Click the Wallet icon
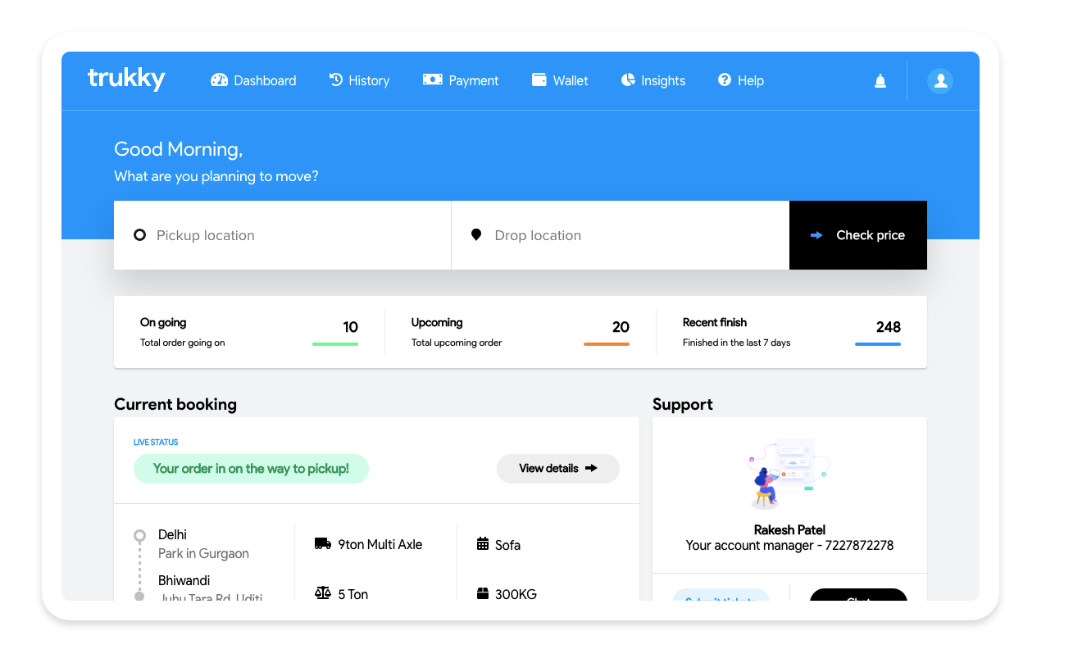The width and height of the screenshot is (1073, 658). [x=539, y=80]
